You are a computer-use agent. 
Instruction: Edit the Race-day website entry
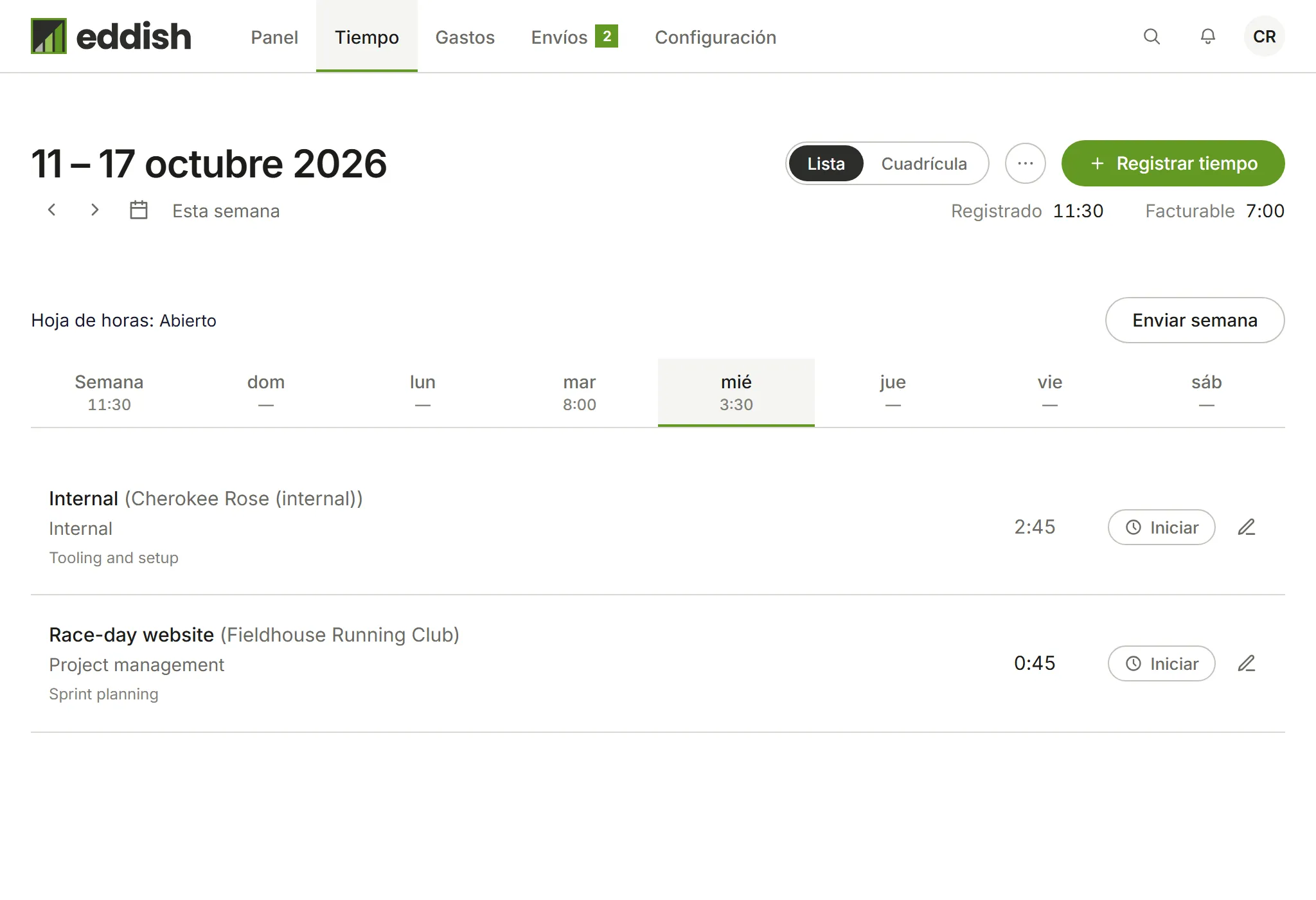[x=1247, y=663]
